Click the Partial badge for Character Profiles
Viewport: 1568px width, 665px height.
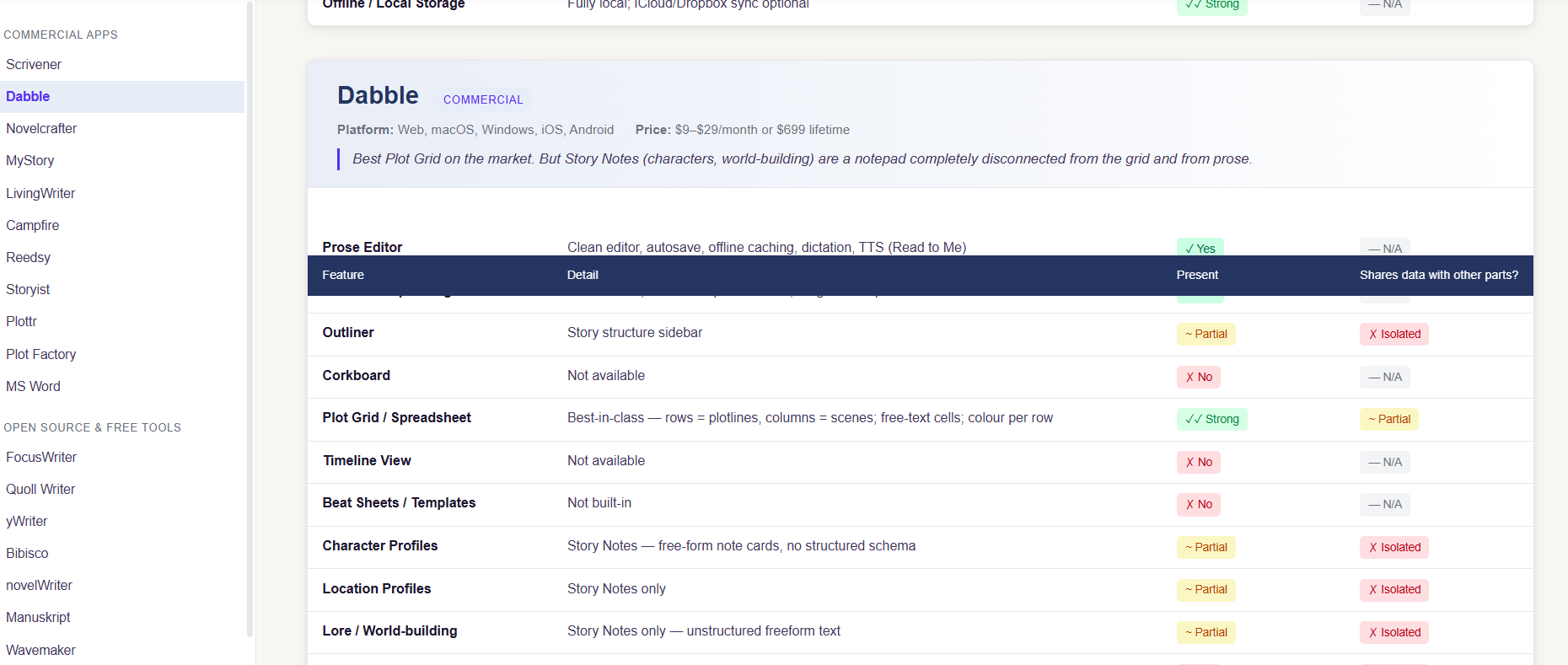1206,548
